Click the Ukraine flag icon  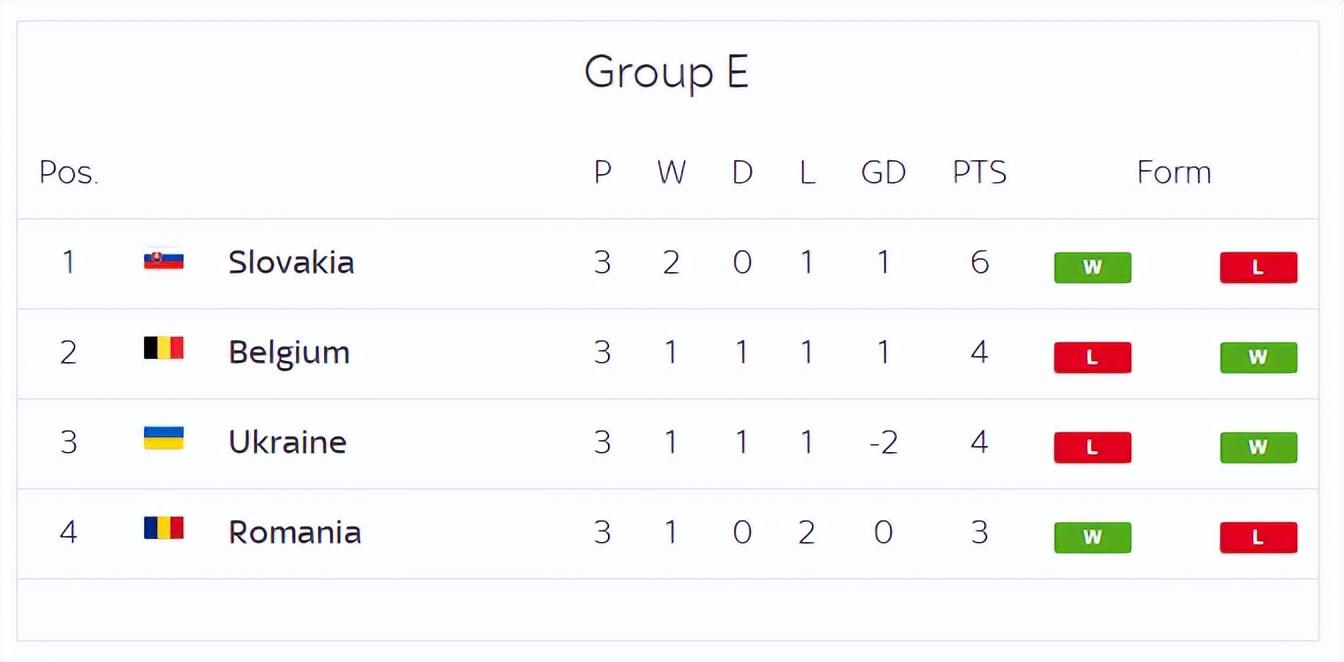click(163, 438)
